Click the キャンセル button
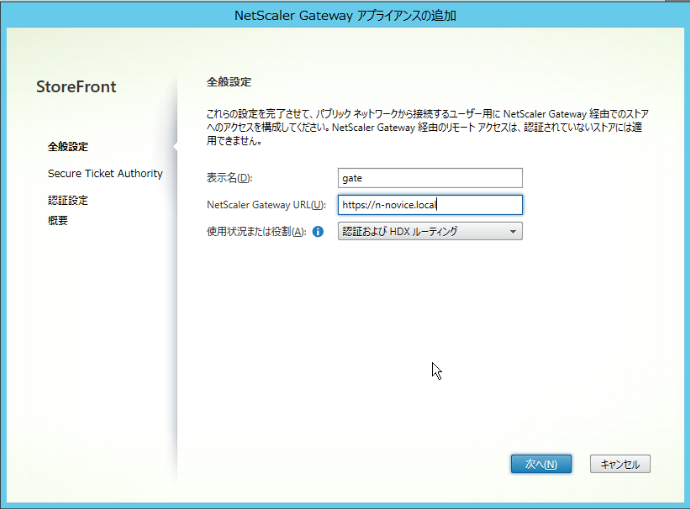The width and height of the screenshot is (690, 509). (x=620, y=464)
